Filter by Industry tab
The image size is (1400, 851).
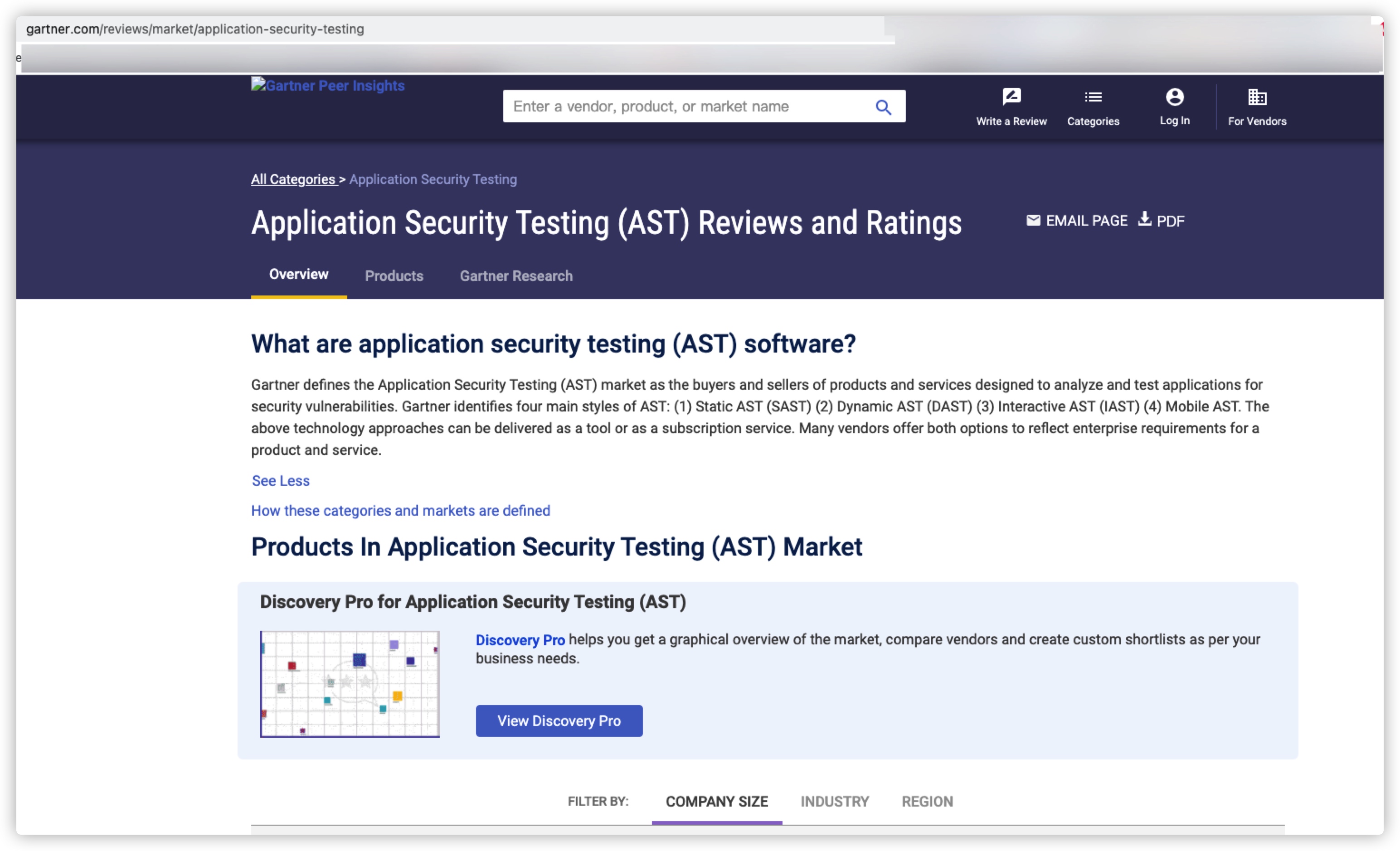click(834, 802)
